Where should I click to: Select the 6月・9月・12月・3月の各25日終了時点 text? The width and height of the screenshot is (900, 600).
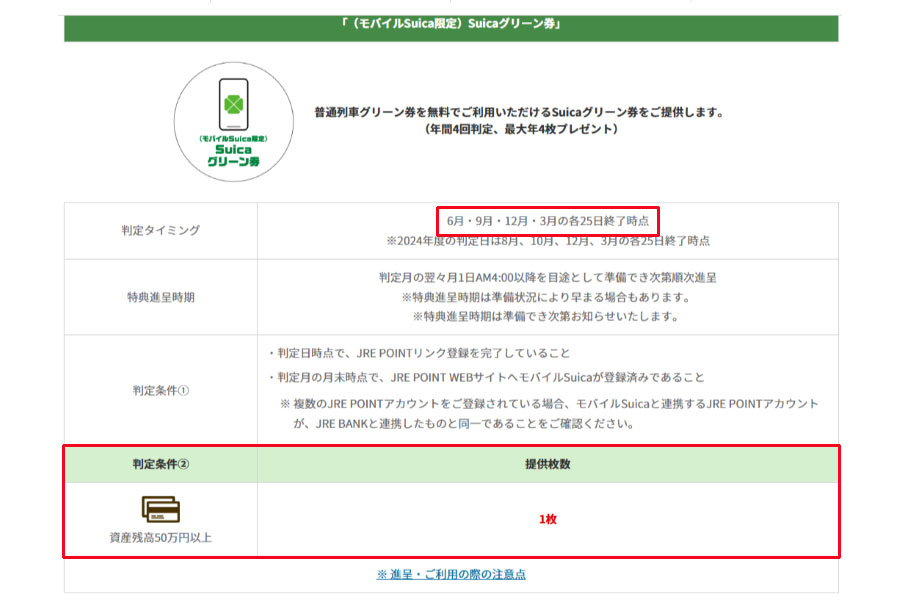click(x=548, y=220)
